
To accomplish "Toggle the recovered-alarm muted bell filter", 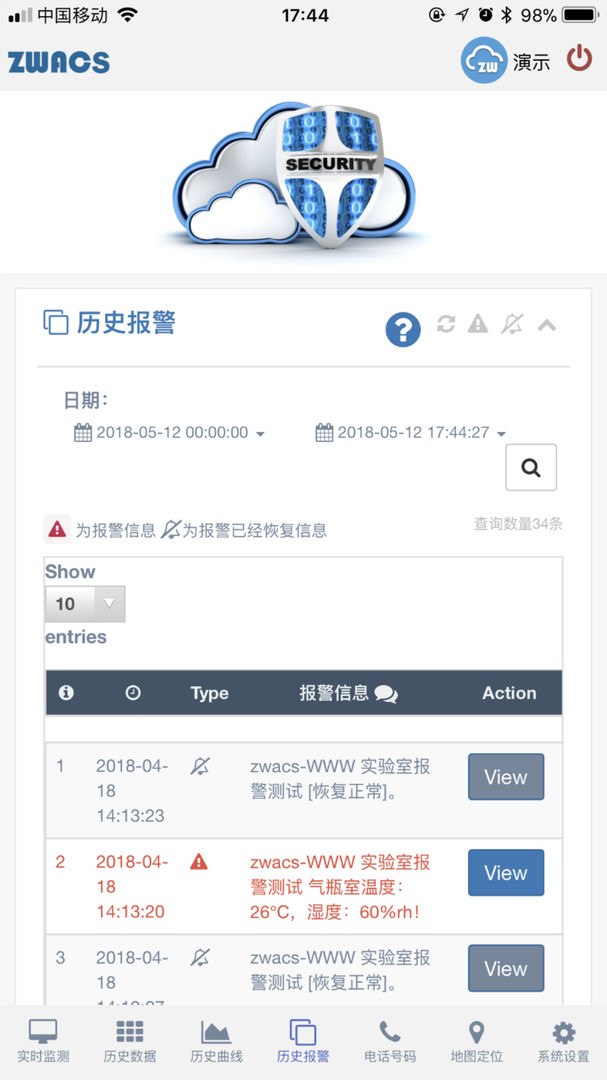I will click(x=512, y=324).
